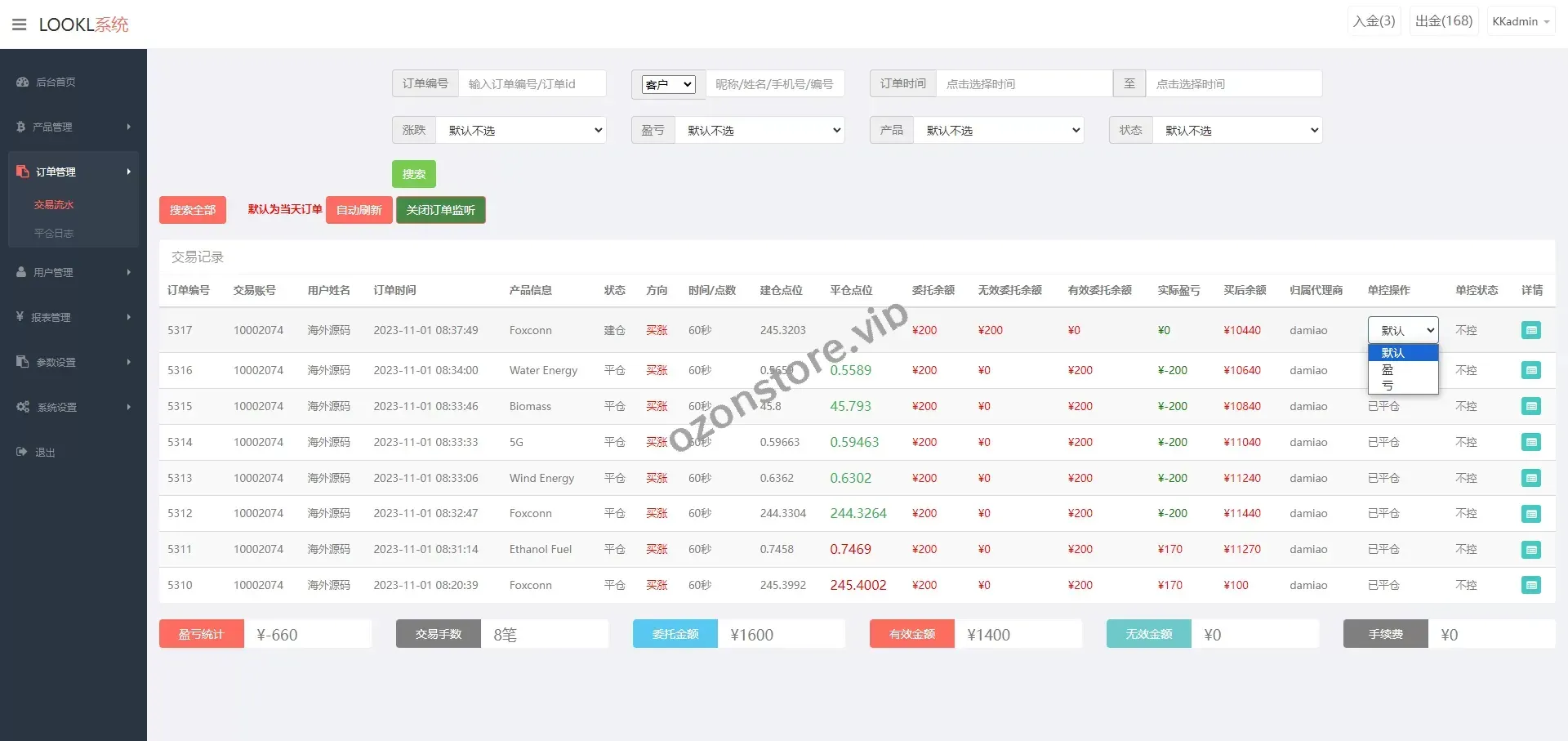
Task: Click details icon for Biomass order 5315
Action: (1531, 406)
